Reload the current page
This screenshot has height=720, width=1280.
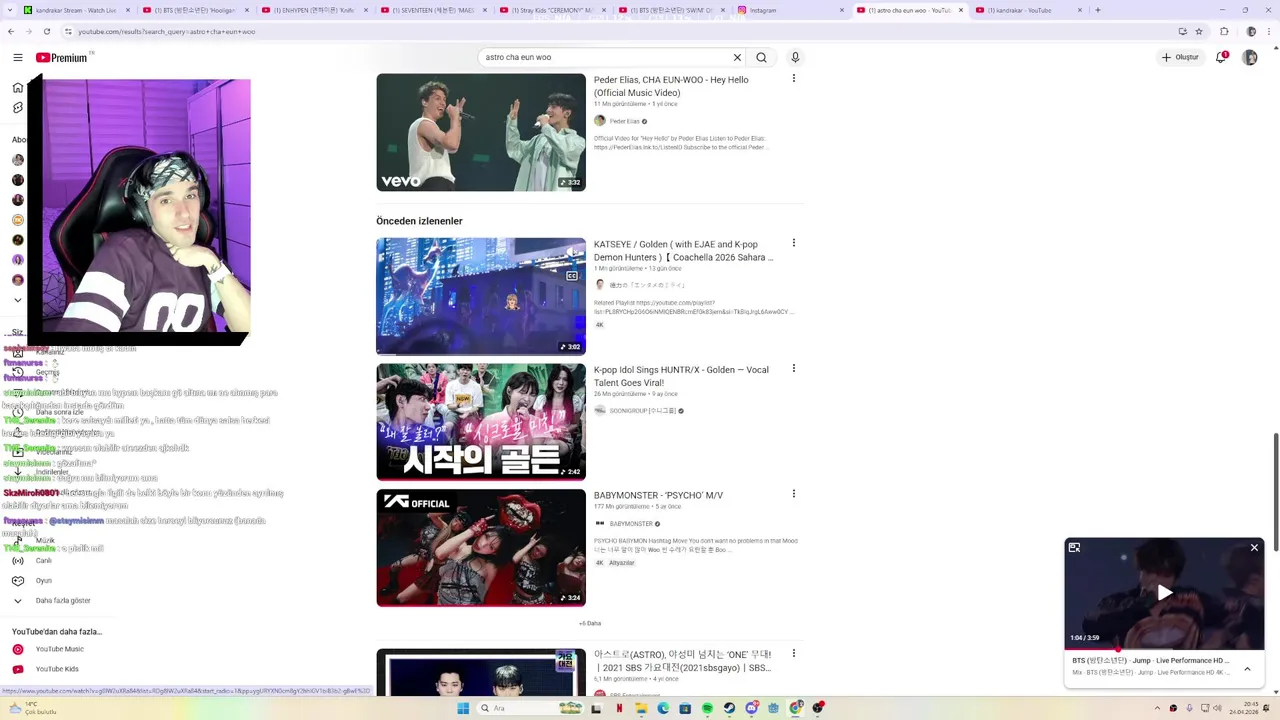coord(48,31)
